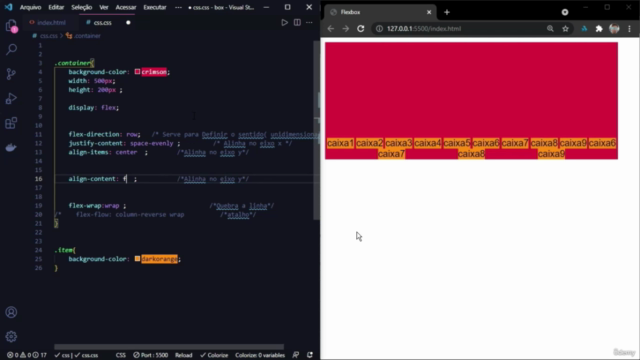Open the Executar menu
This screenshot has height=360, width=640.
tap(155, 7)
